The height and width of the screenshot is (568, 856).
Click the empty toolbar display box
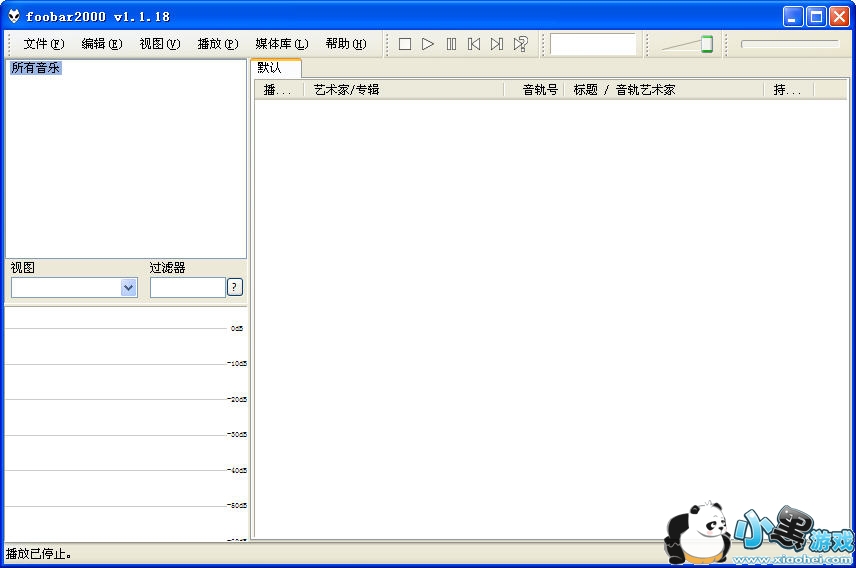click(x=593, y=44)
